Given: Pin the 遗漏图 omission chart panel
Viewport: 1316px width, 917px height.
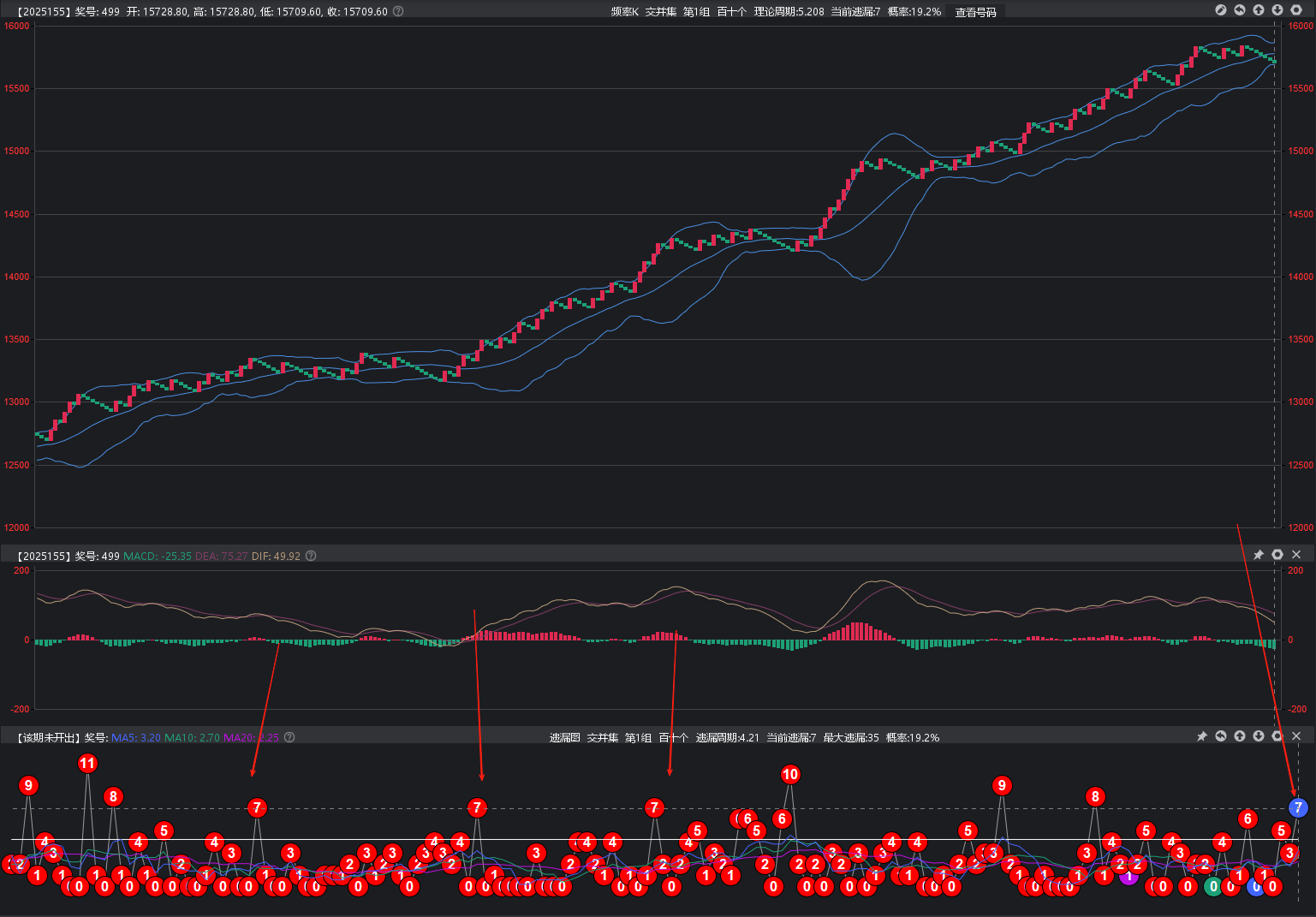Looking at the screenshot, I should pos(1202,736).
